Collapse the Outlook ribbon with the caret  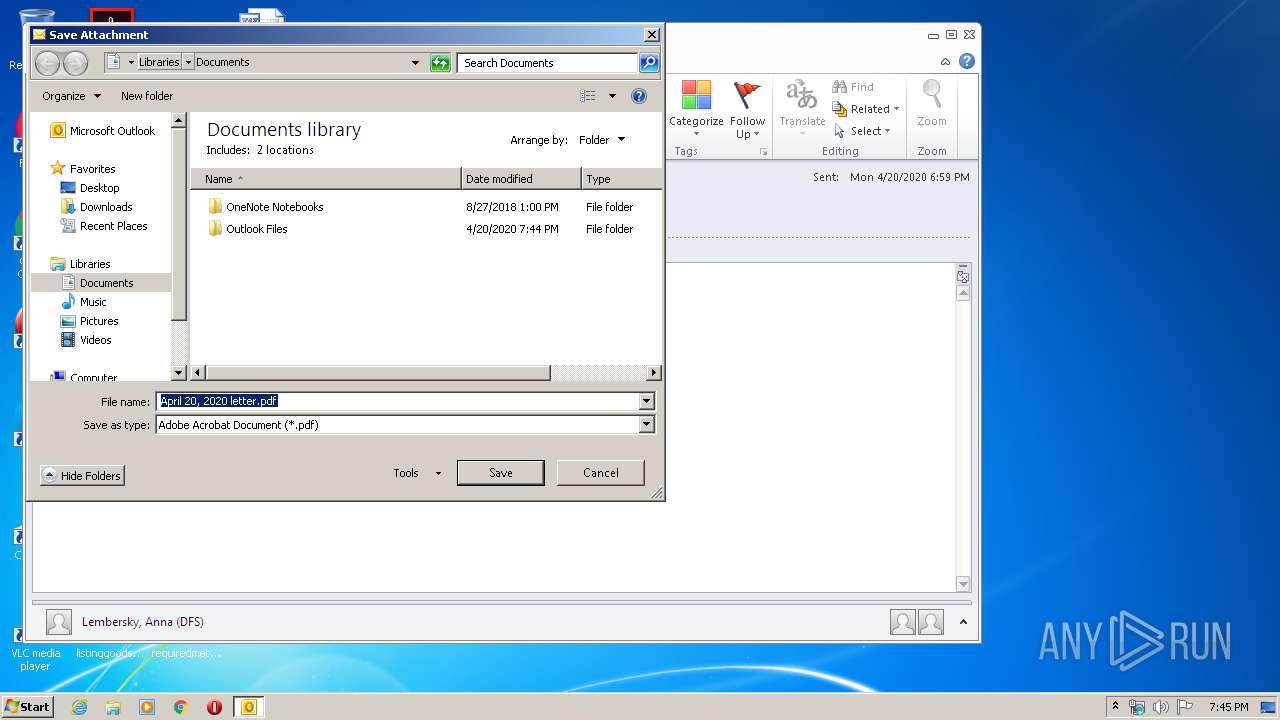945,62
